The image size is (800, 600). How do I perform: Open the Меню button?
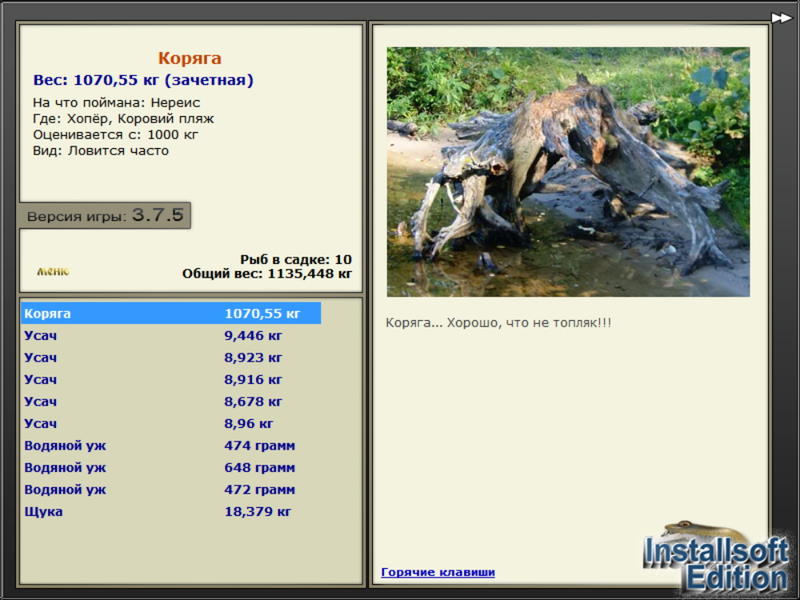click(x=53, y=271)
